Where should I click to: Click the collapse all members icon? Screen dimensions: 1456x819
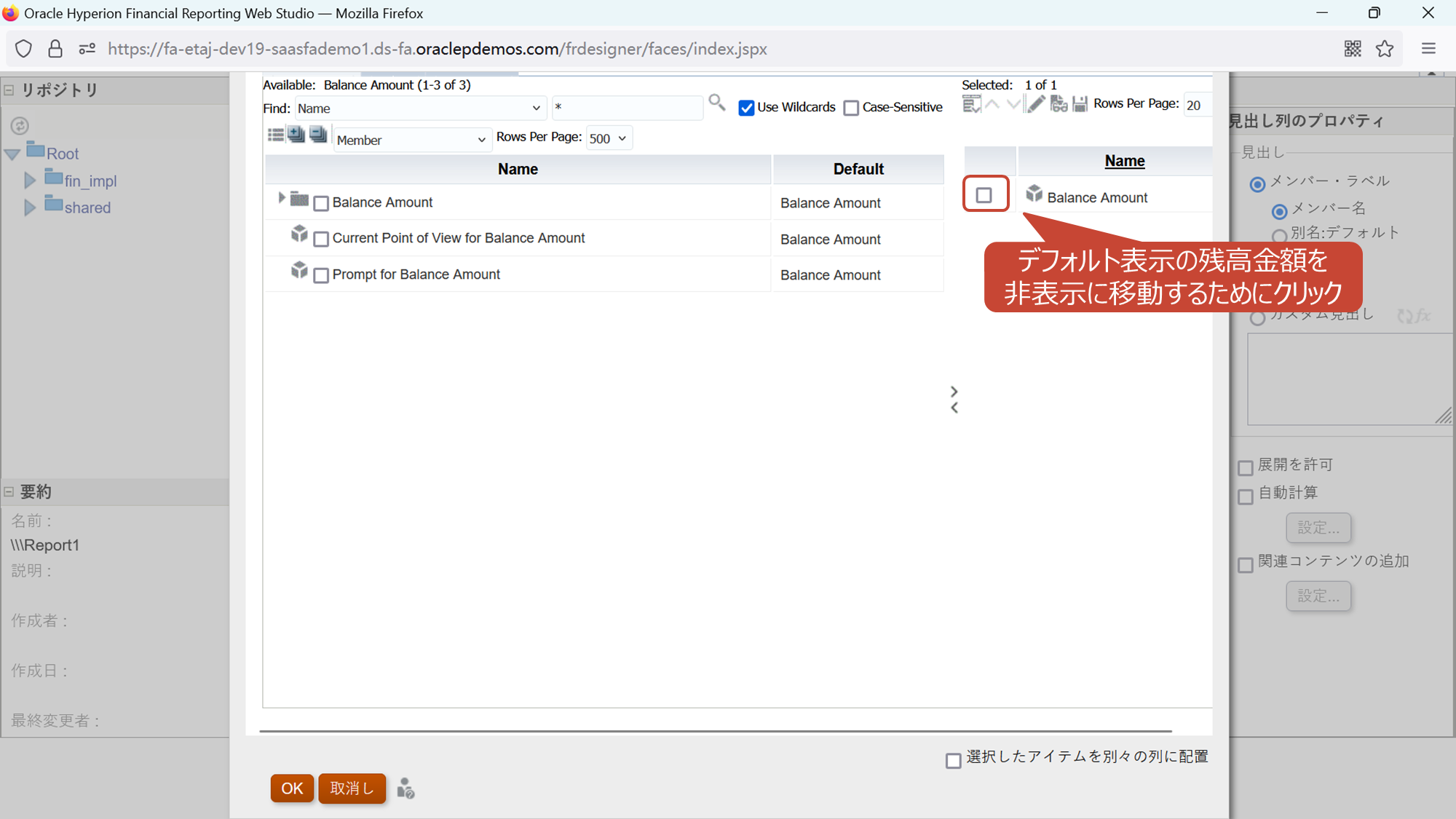click(318, 135)
